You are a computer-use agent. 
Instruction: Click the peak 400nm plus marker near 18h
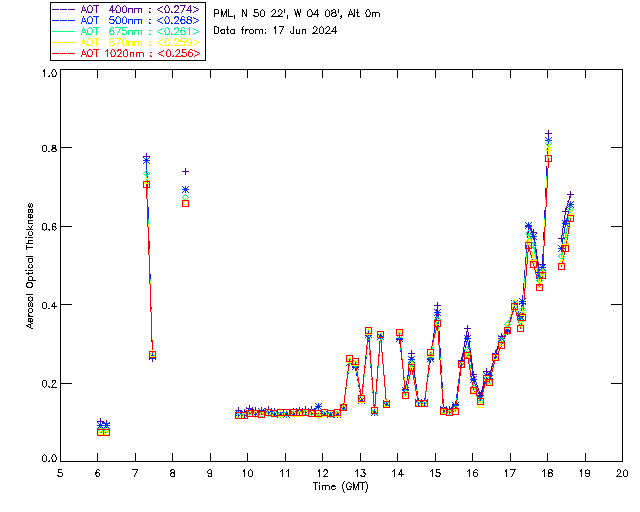pyautogui.click(x=549, y=134)
